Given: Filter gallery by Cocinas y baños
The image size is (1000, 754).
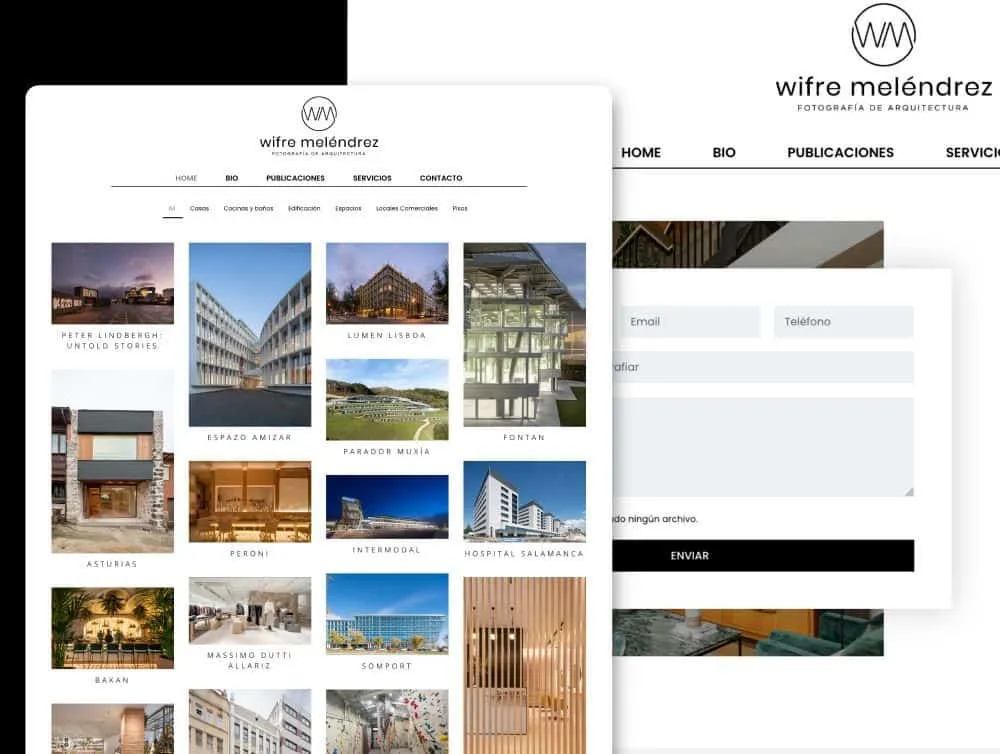Looking at the screenshot, I should [x=248, y=209].
